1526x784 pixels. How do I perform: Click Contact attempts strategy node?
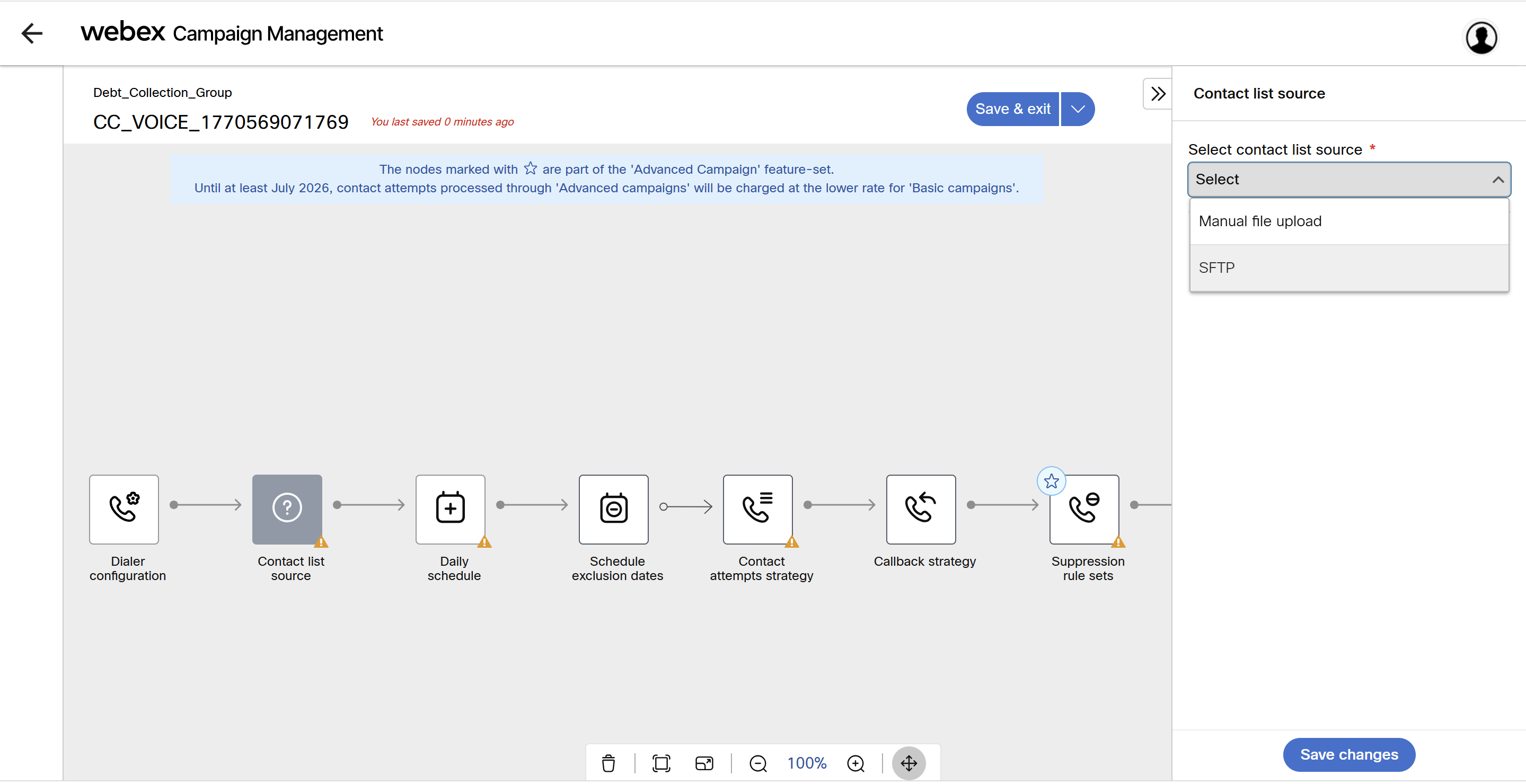(x=757, y=509)
